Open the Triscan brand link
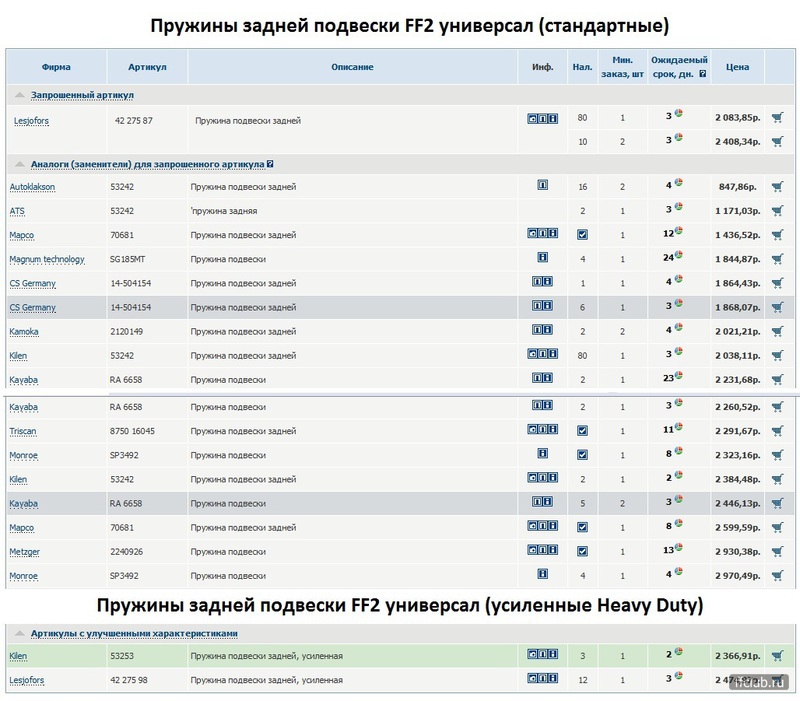This screenshot has width=800, height=701. pyautogui.click(x=23, y=432)
